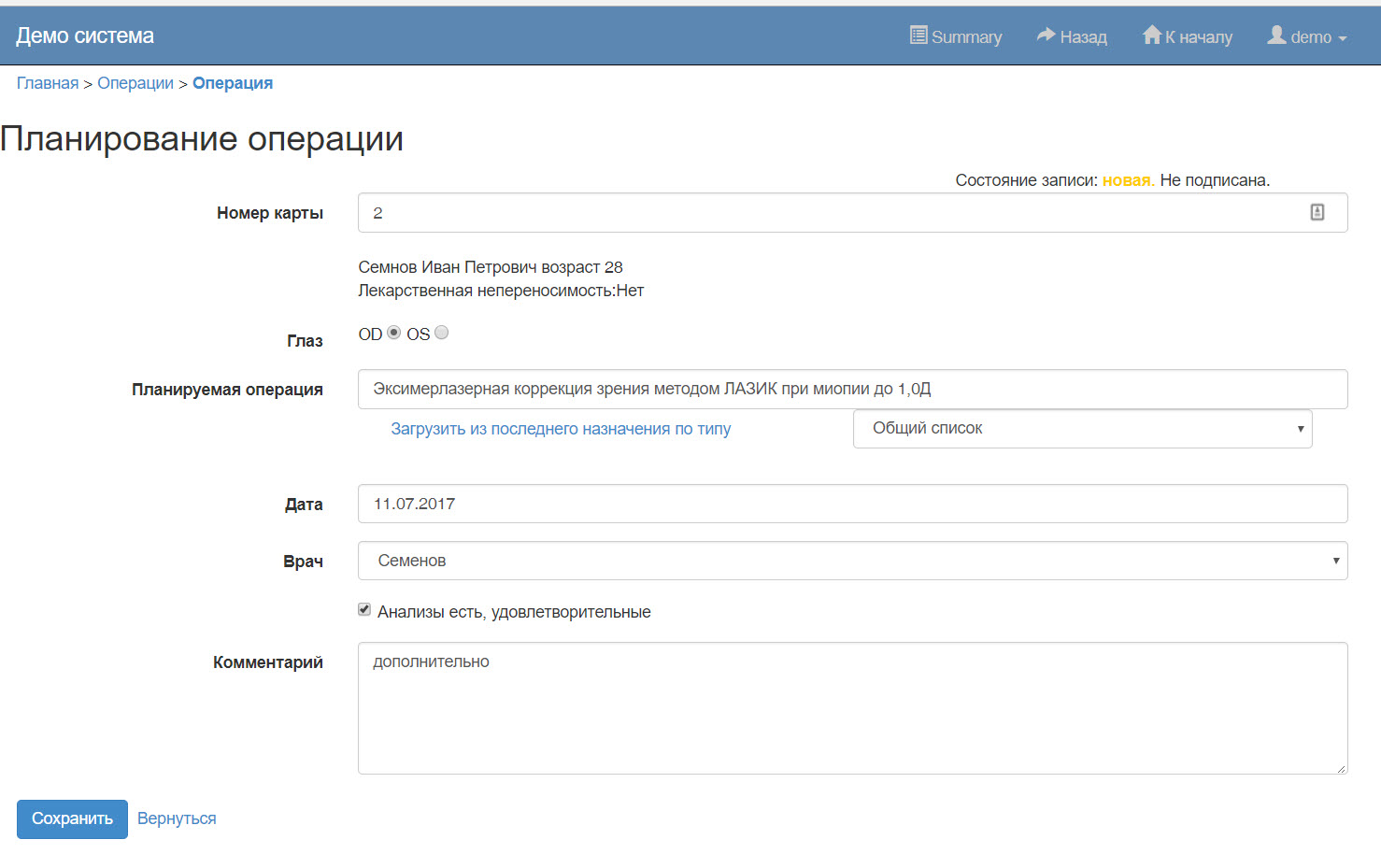1381x868 pixels.
Task: Open the demo user menu caret
Action: coord(1343,38)
